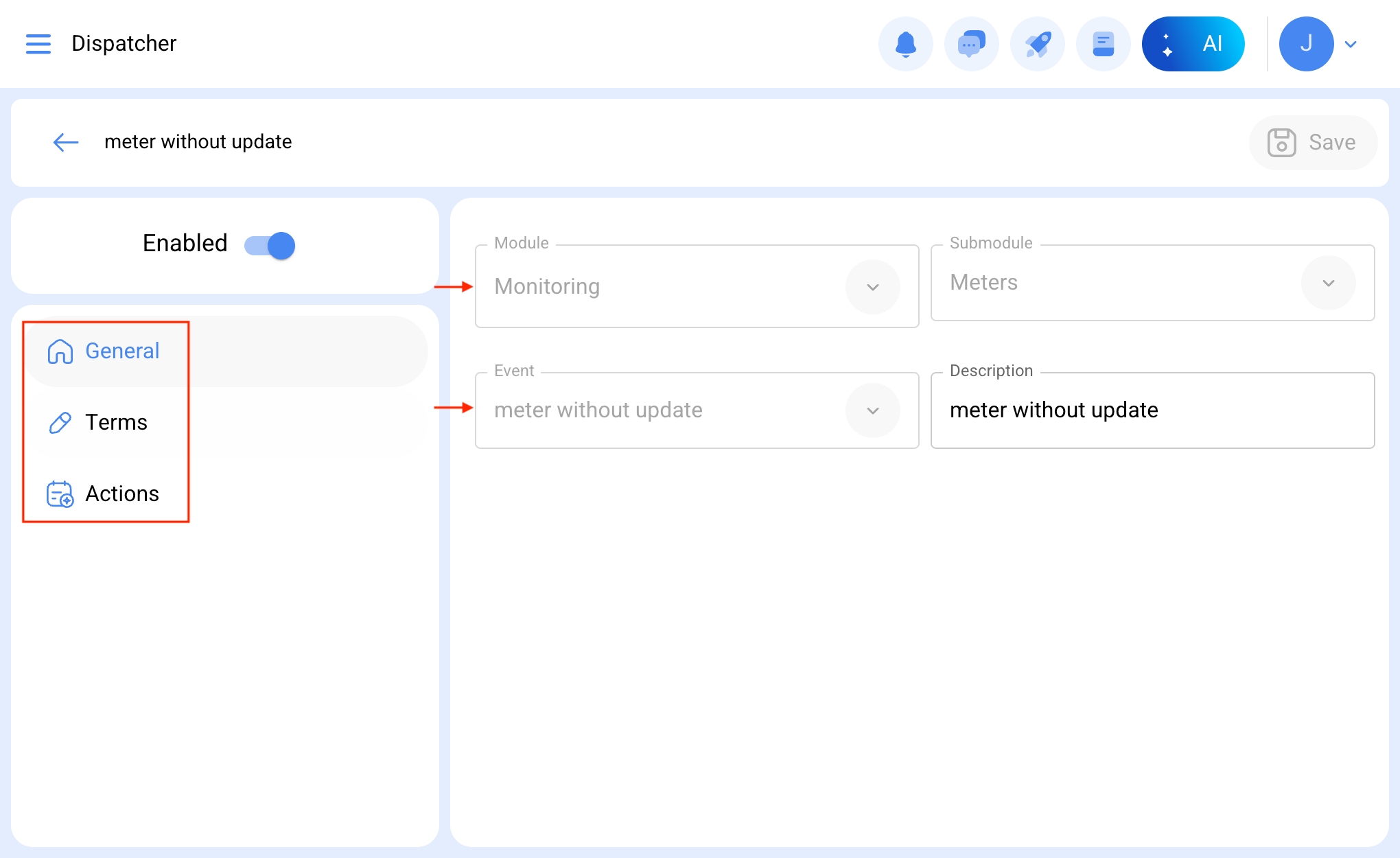Go back with the left arrow
The height and width of the screenshot is (858, 1400).
tap(66, 142)
